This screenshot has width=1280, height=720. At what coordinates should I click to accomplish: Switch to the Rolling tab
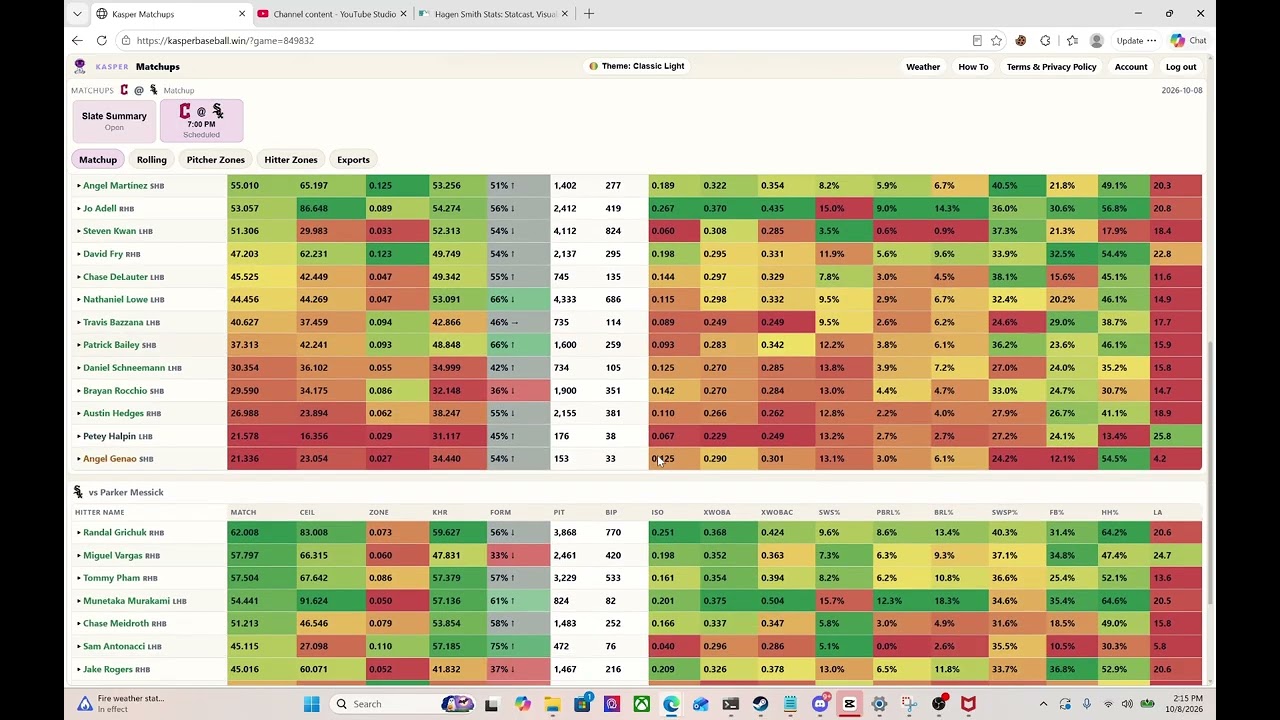click(152, 160)
